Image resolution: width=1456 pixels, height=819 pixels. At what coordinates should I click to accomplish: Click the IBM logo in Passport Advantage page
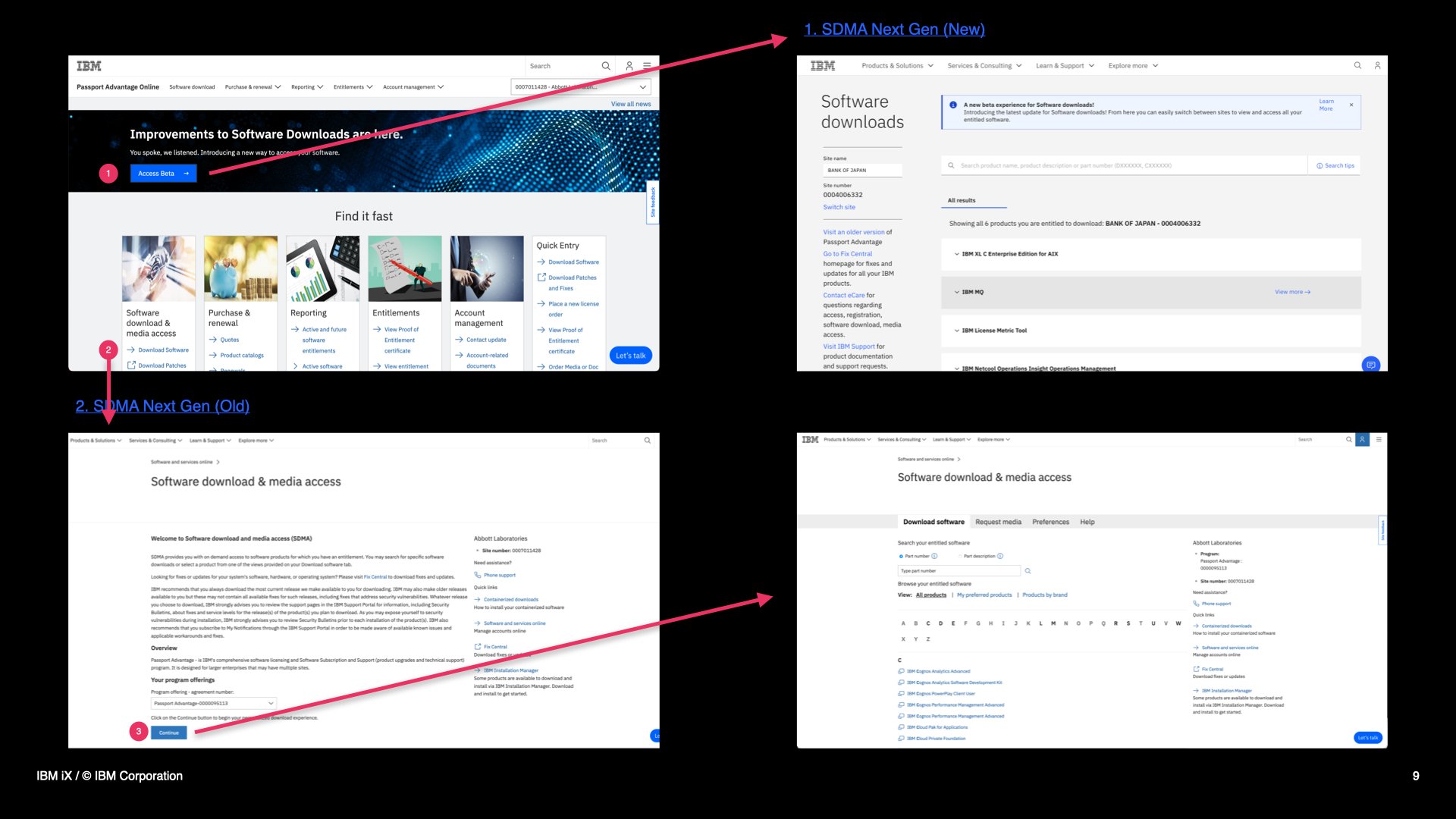click(x=89, y=66)
